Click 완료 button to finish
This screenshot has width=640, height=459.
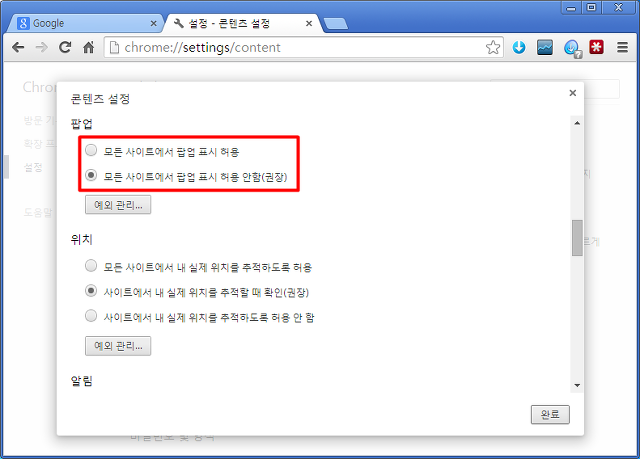(x=550, y=415)
